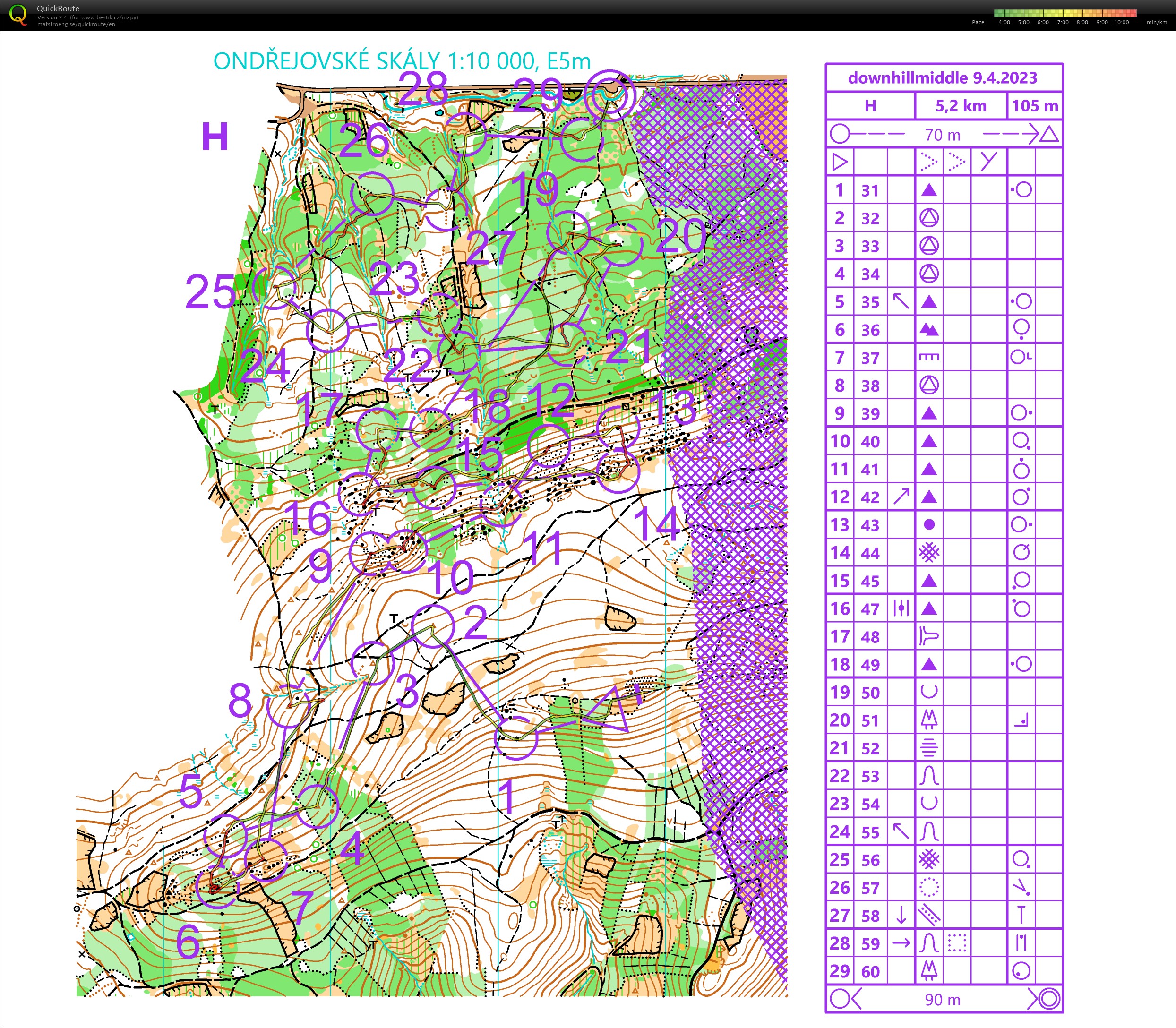Click the matstroeng.se/quickroute/en link text

click(76, 24)
